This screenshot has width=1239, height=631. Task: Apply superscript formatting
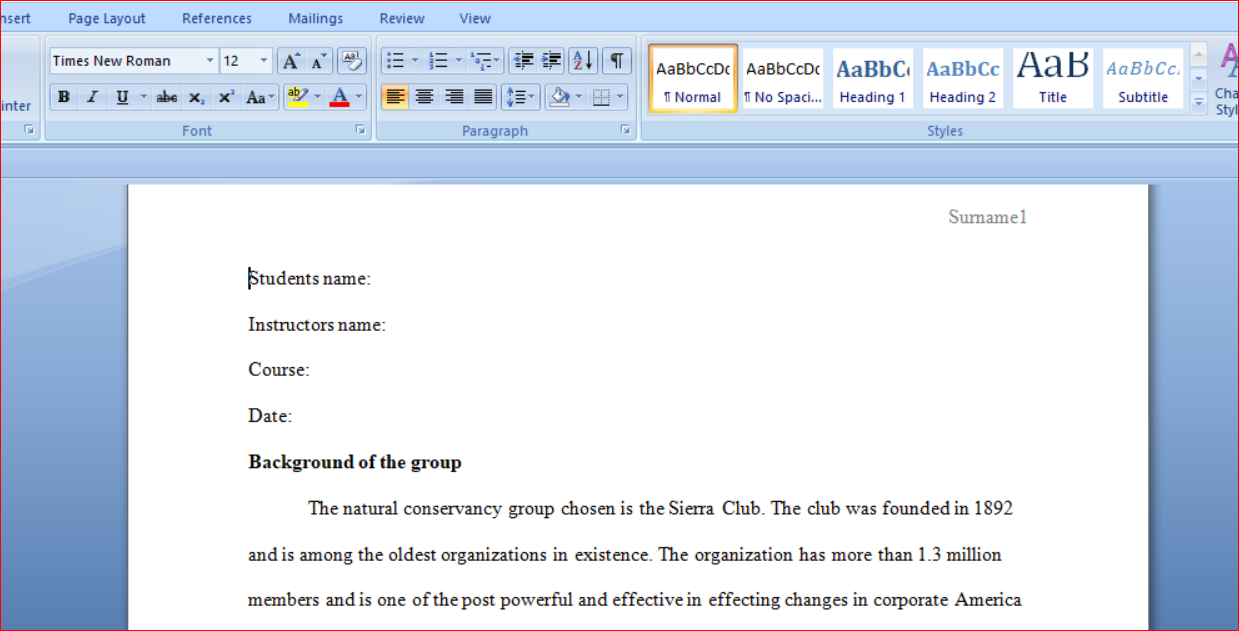226,97
